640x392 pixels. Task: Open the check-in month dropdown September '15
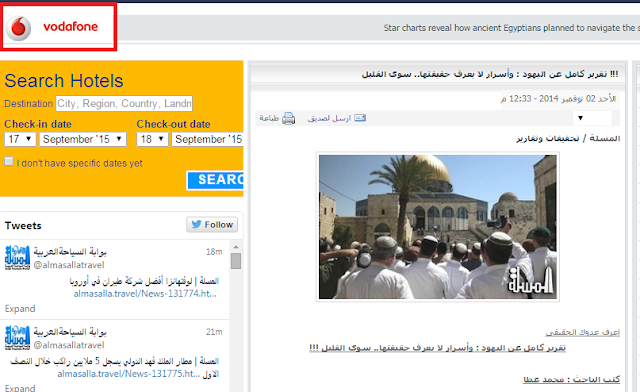83,139
